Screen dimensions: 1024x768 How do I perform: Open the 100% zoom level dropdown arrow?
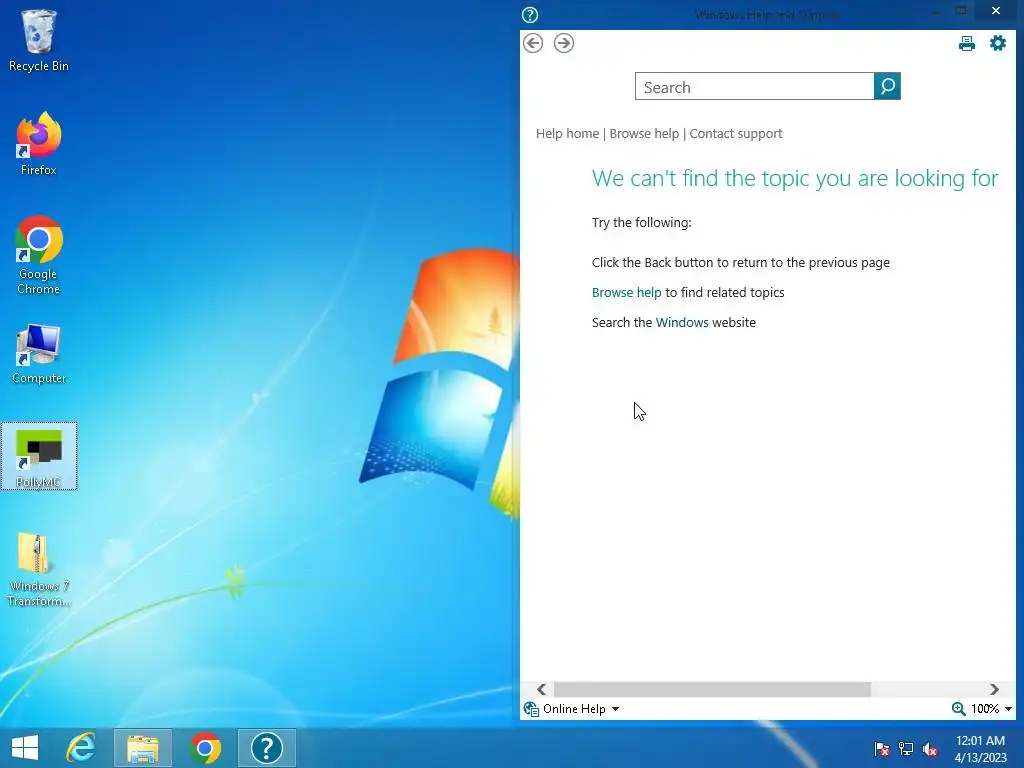pos(1008,709)
